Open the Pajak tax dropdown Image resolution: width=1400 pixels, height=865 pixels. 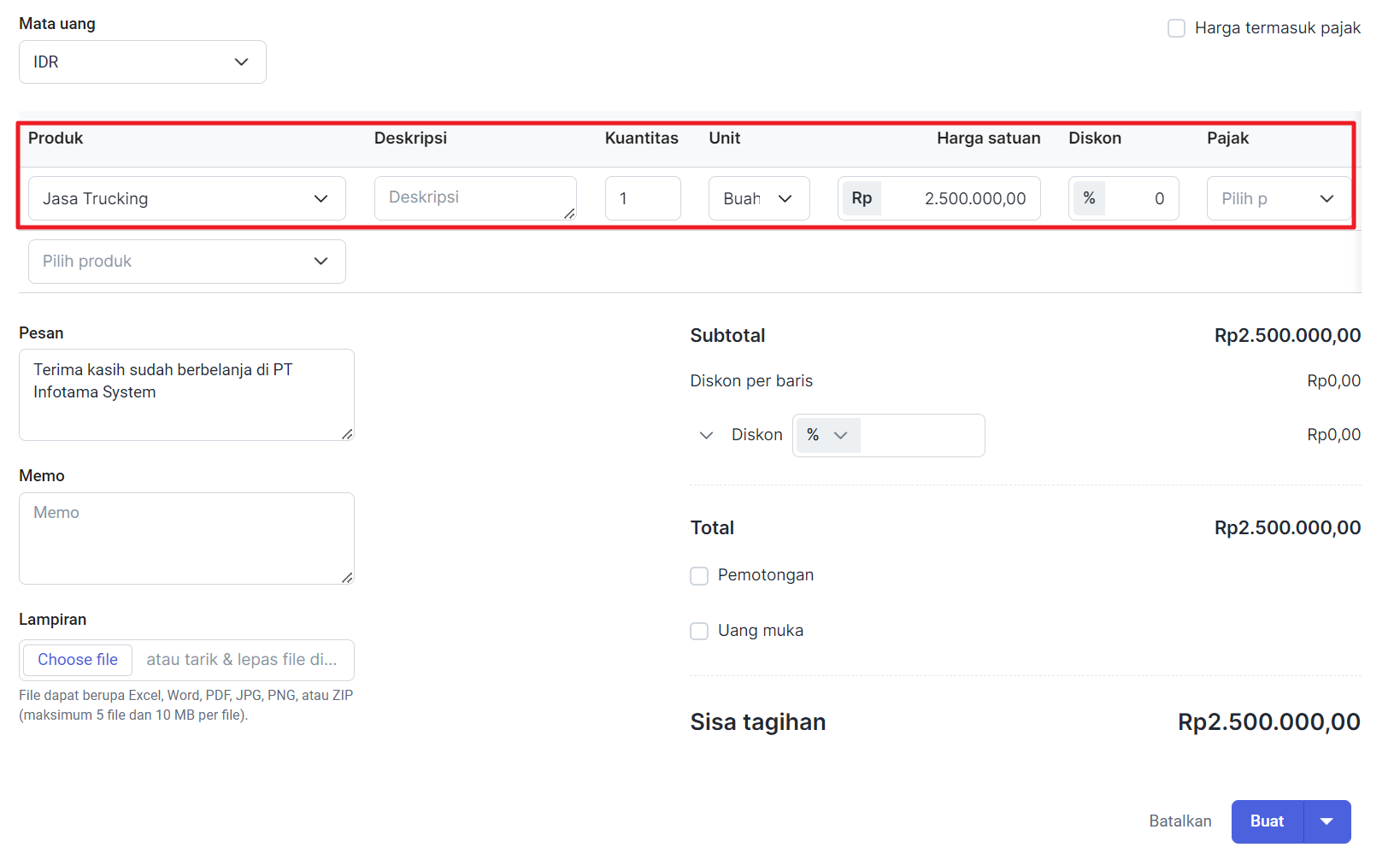[1278, 199]
